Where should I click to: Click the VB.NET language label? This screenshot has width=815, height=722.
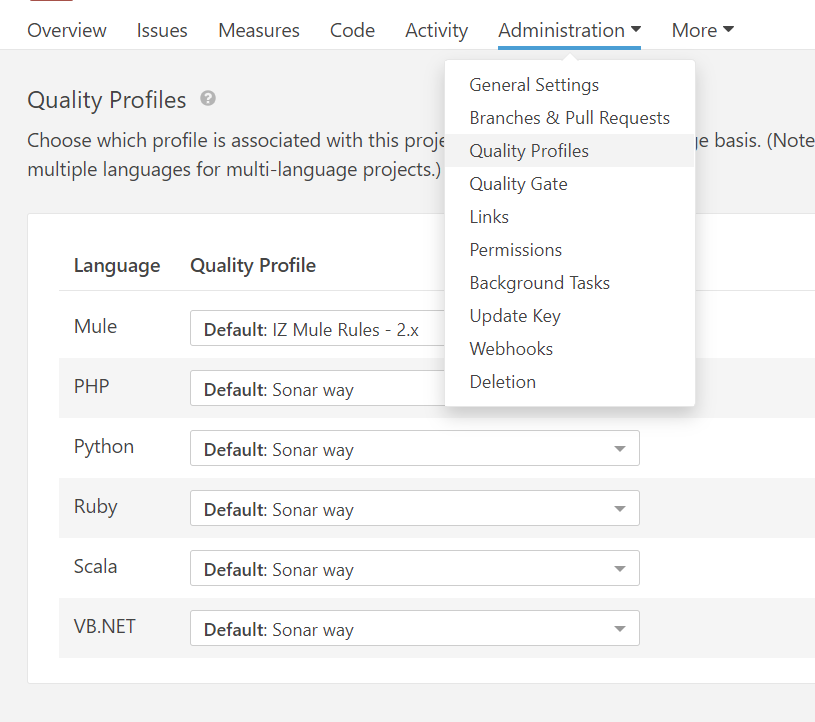[104, 626]
